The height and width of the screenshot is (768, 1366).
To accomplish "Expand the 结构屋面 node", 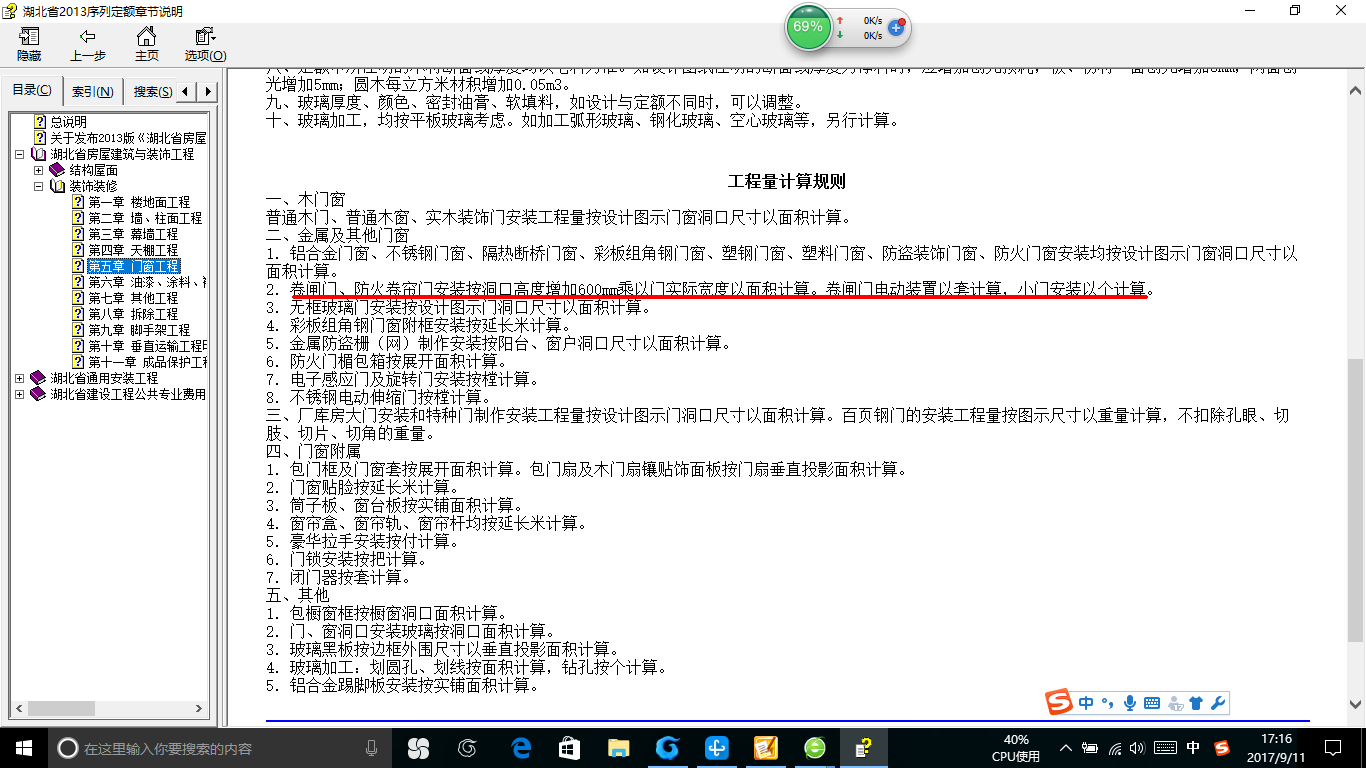I will (38, 171).
